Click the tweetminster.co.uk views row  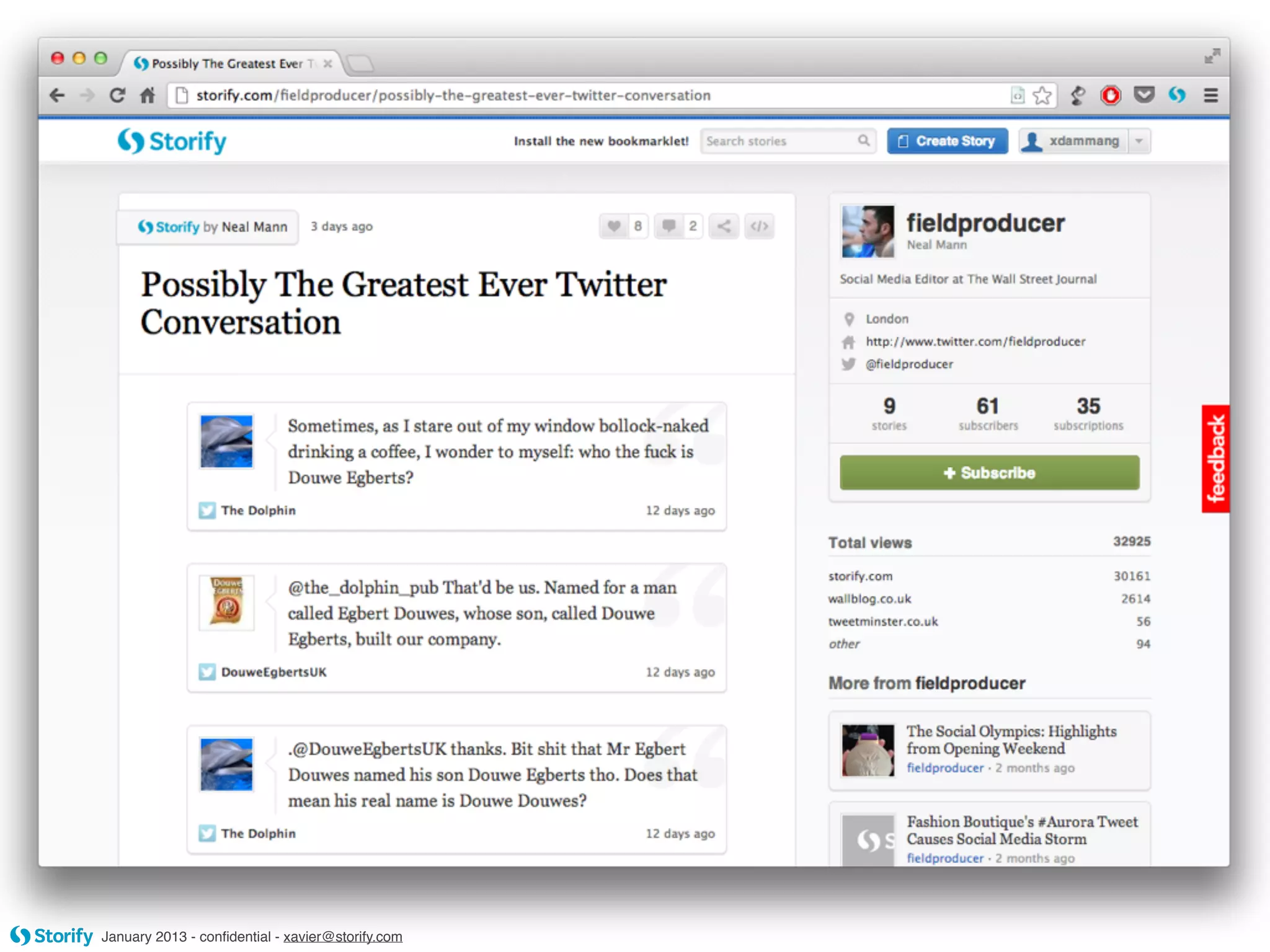[989, 621]
